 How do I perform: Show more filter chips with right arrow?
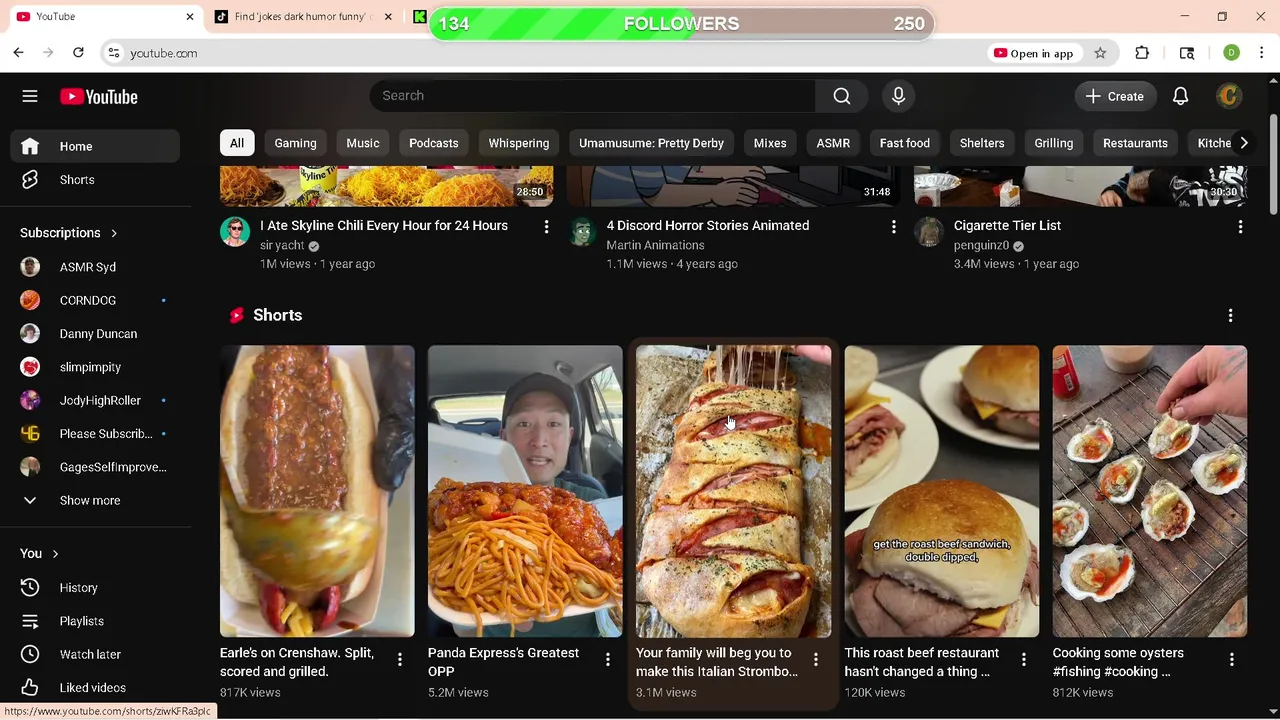click(x=1244, y=143)
